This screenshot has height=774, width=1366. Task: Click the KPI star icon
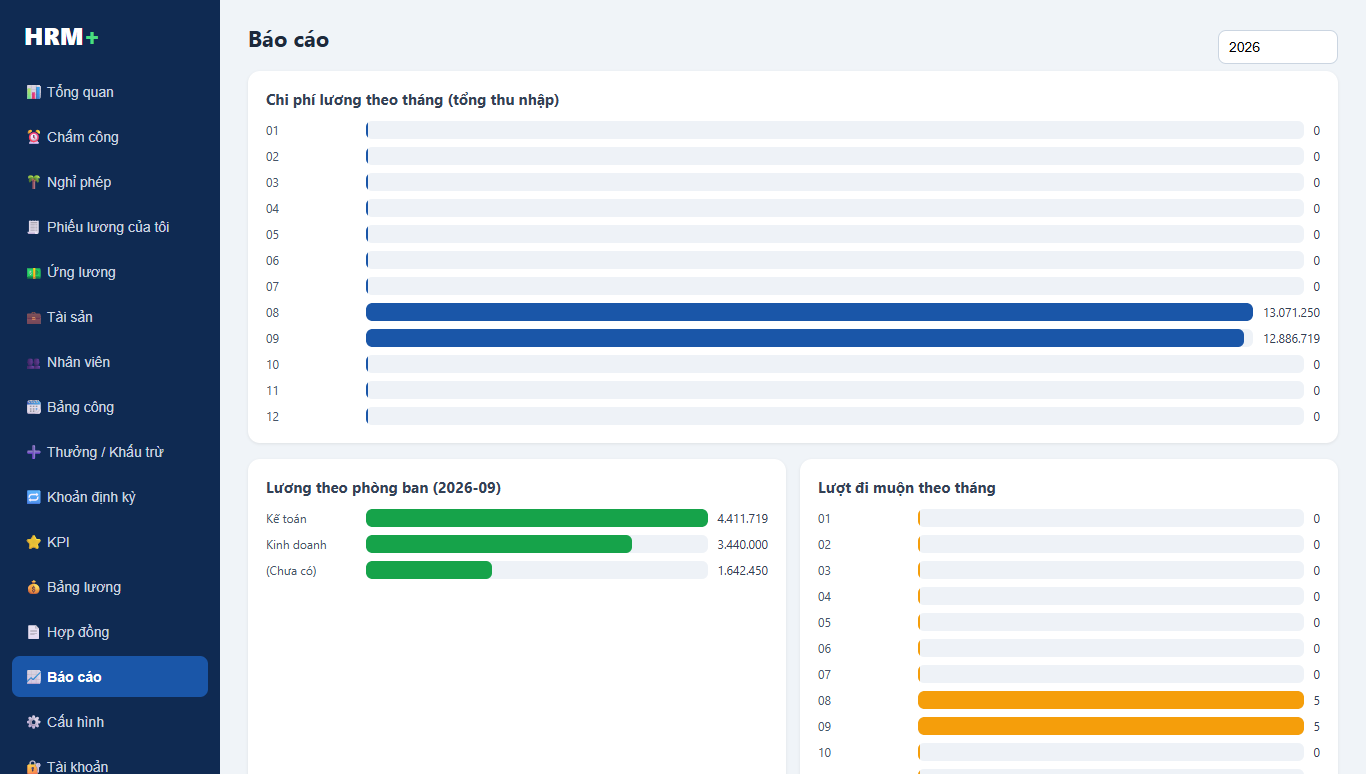click(34, 542)
